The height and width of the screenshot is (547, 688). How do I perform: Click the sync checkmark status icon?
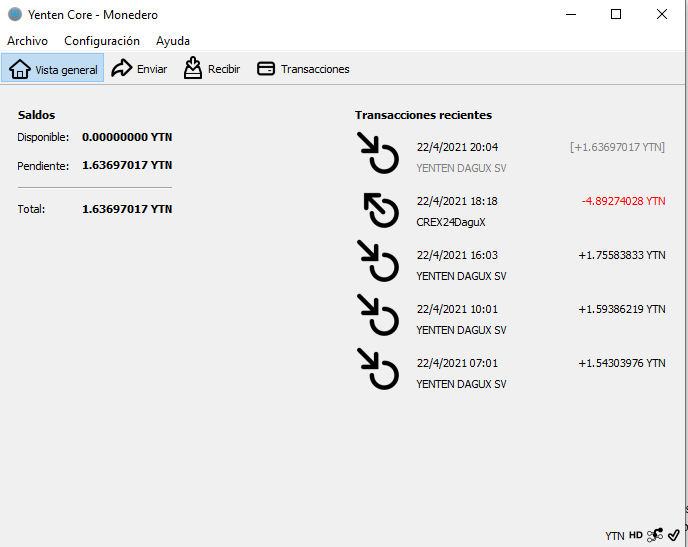pos(674,535)
